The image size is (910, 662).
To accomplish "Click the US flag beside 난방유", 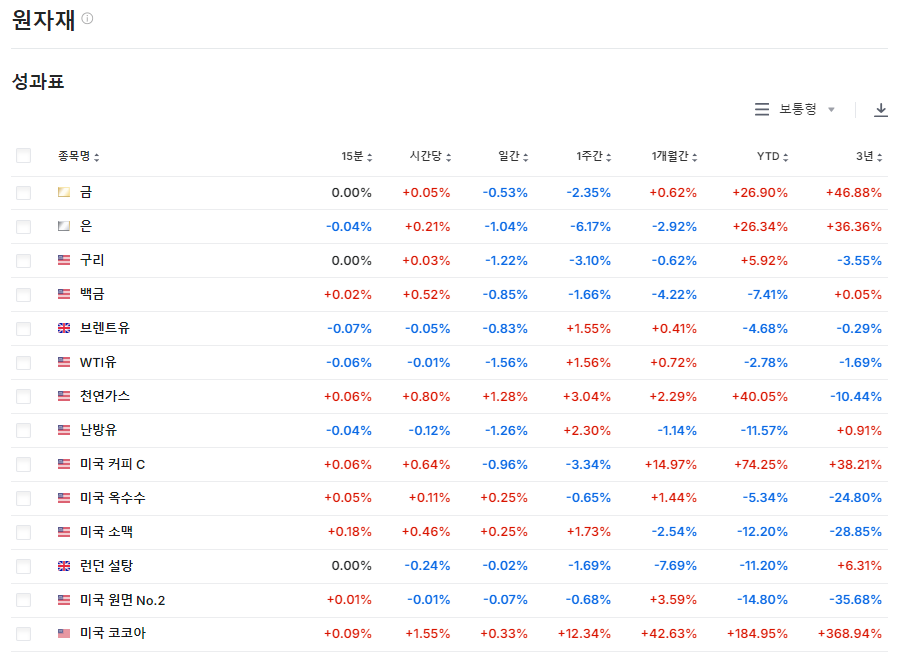I will pyautogui.click(x=64, y=430).
